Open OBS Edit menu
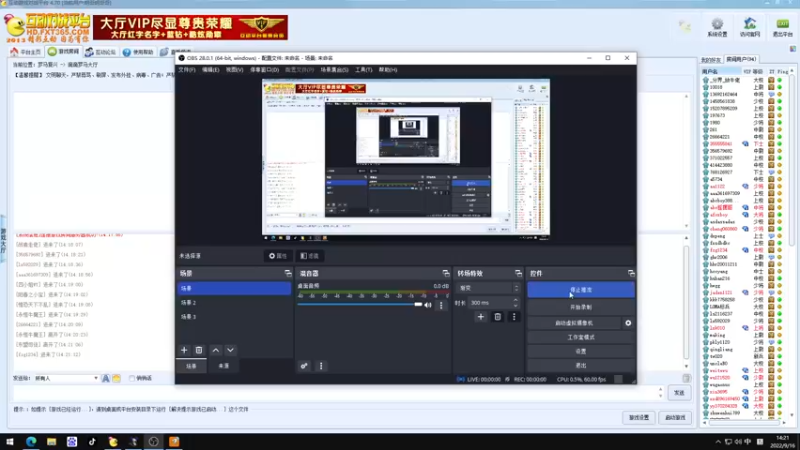Image resolution: width=800 pixels, height=450 pixels. [210, 70]
